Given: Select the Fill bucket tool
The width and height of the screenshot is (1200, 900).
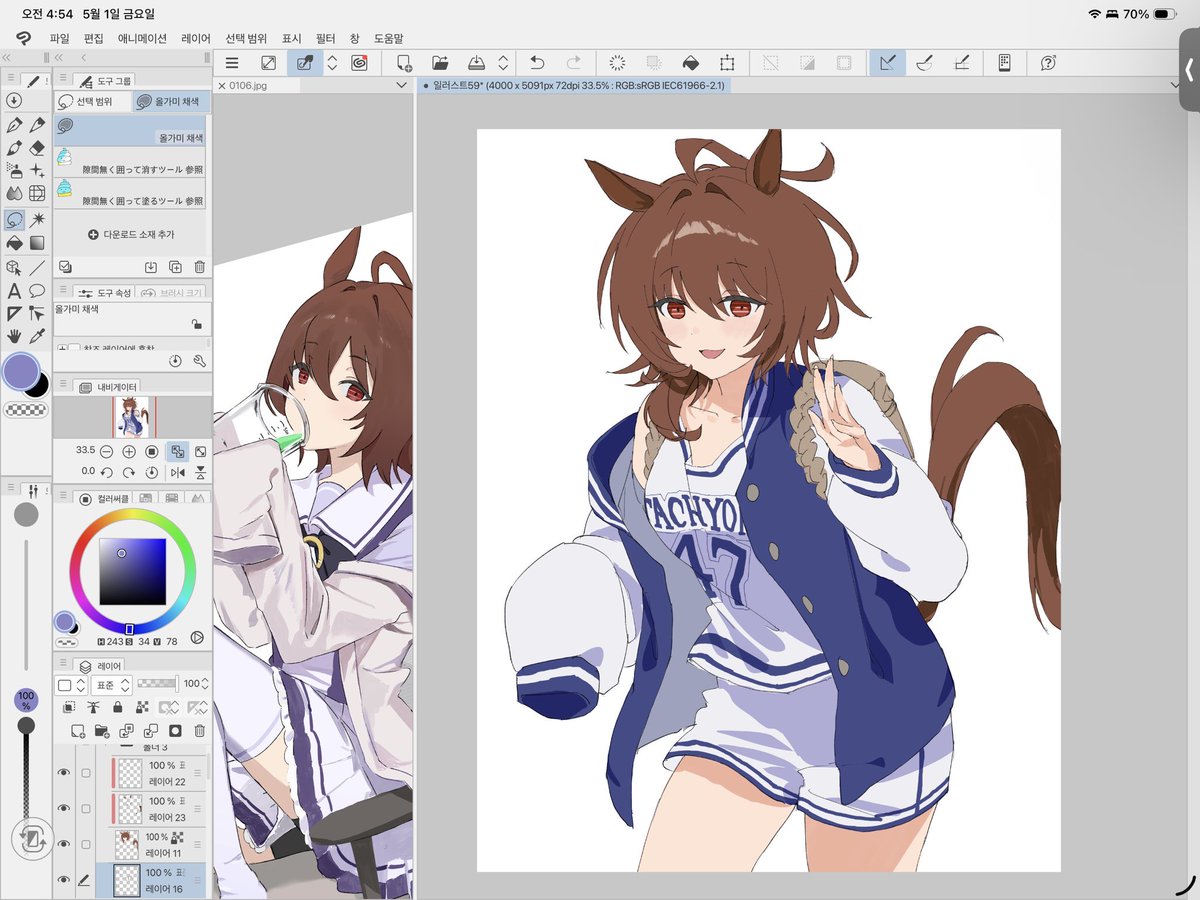Looking at the screenshot, I should (14, 243).
